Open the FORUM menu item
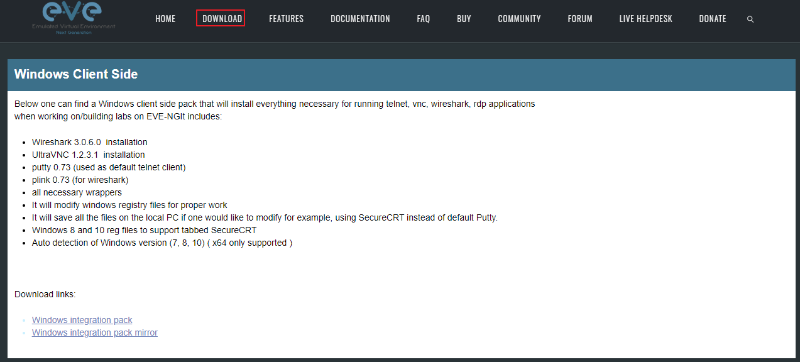 [580, 19]
